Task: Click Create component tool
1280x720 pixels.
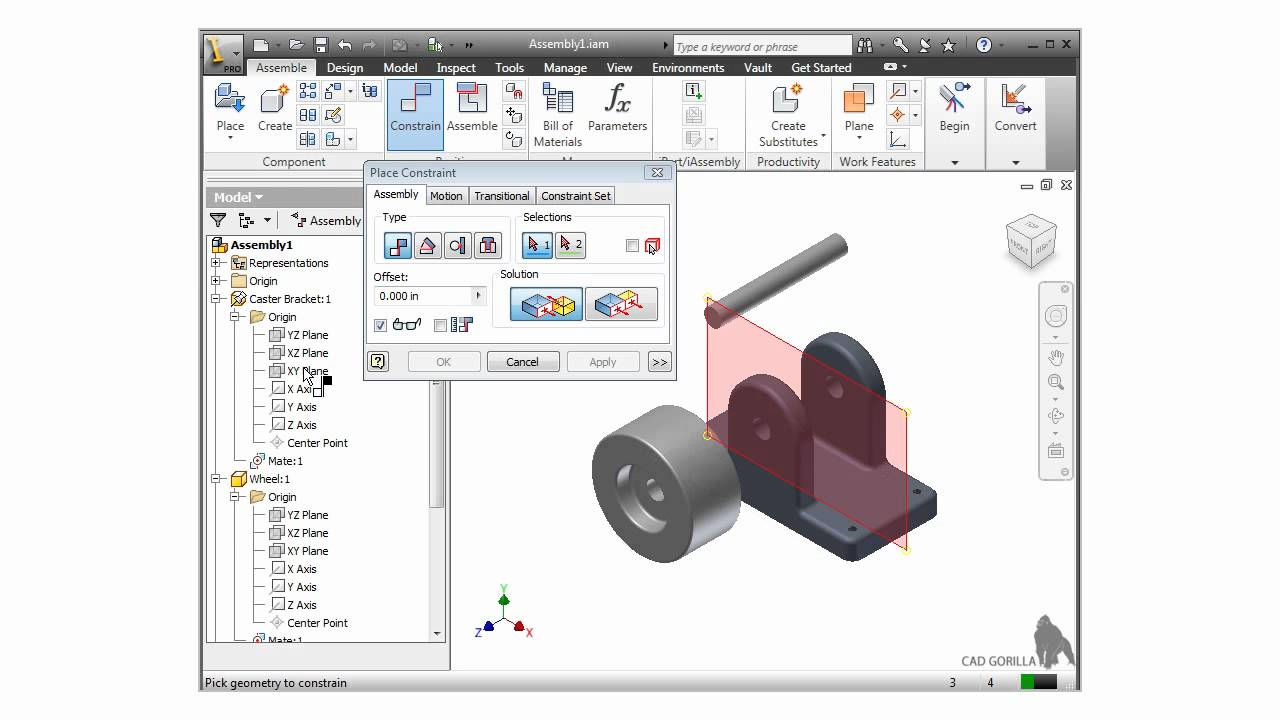Action: (x=275, y=108)
